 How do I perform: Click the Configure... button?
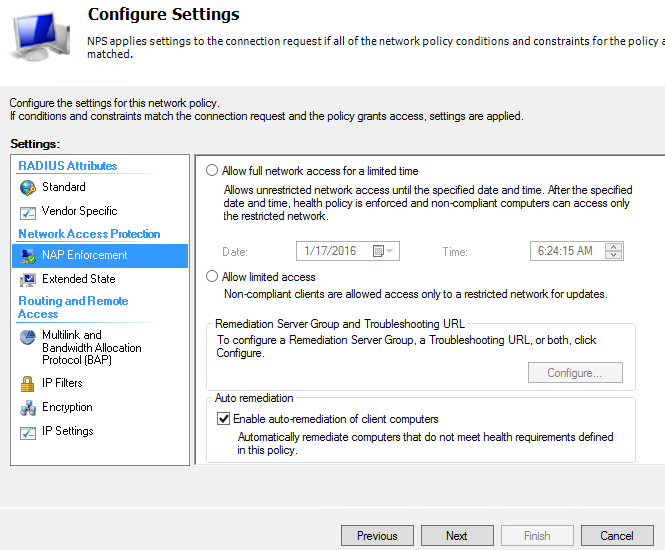pos(575,372)
